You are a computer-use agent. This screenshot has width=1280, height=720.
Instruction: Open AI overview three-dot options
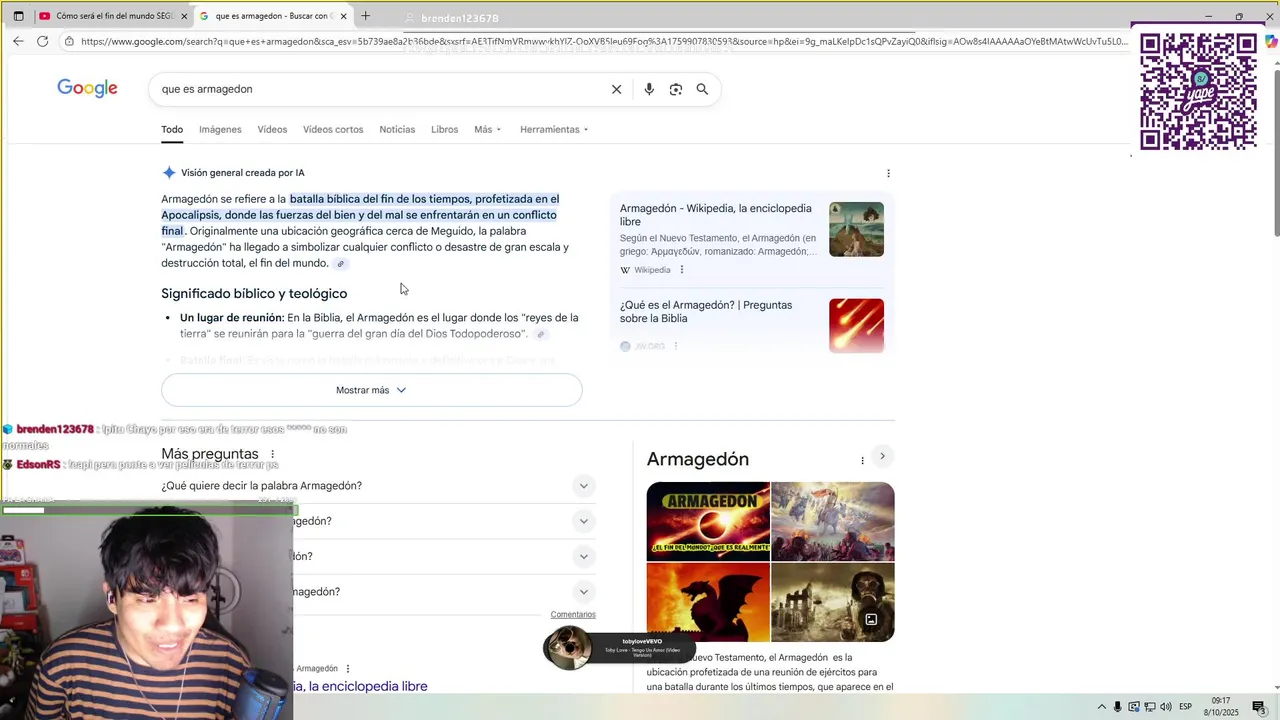pos(888,173)
